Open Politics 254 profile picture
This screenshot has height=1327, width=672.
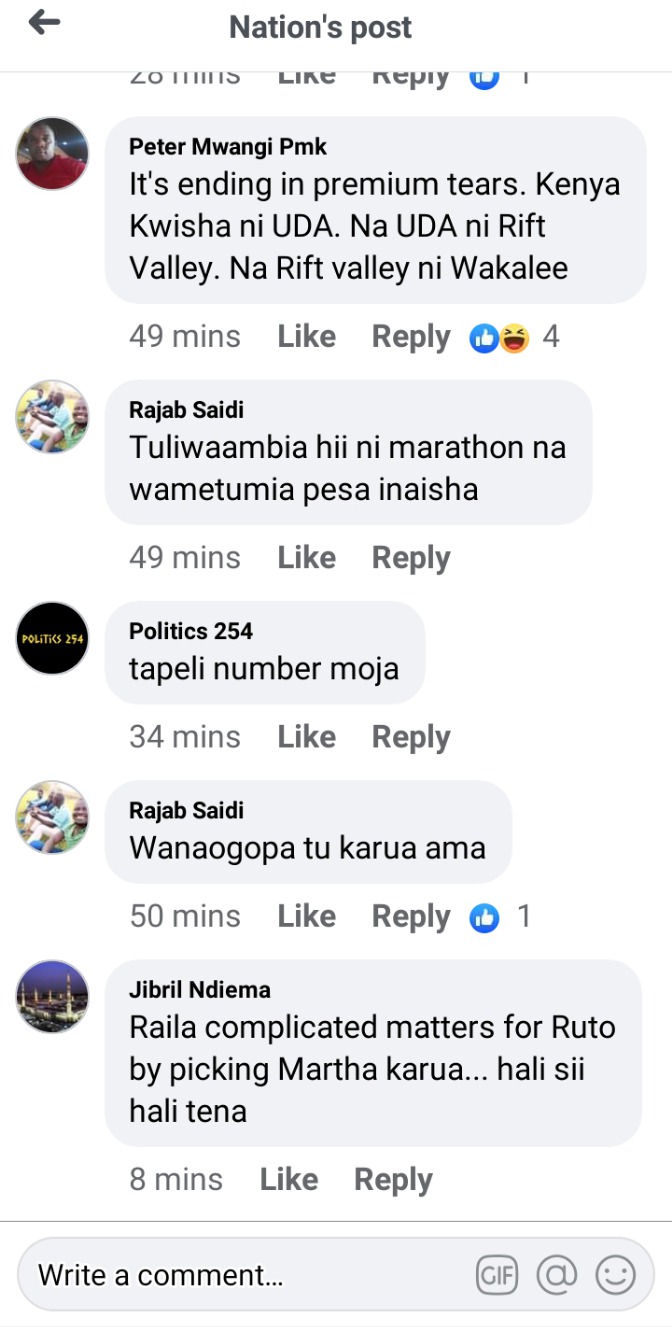click(53, 637)
